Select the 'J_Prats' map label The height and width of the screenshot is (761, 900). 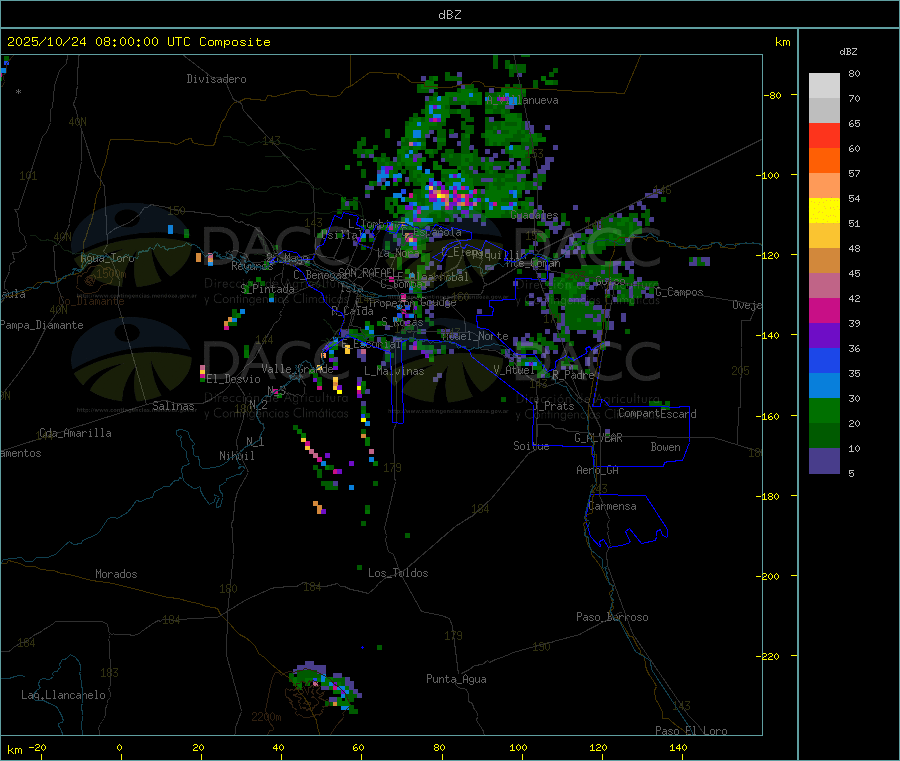(553, 406)
